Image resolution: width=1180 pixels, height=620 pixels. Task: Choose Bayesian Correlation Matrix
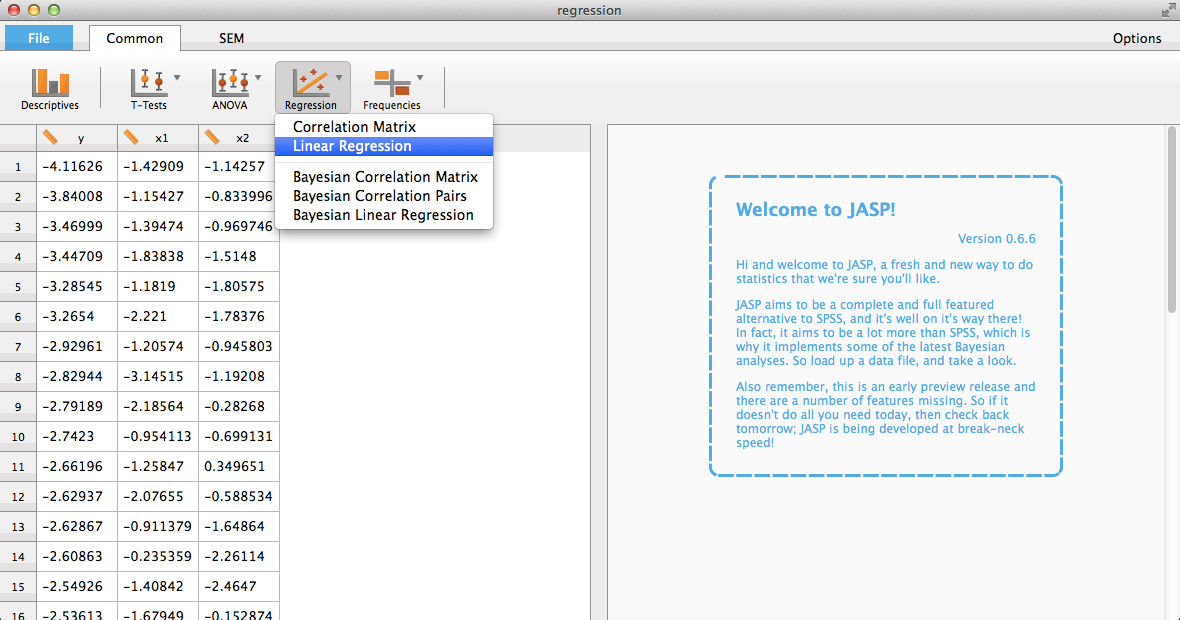click(x=384, y=177)
